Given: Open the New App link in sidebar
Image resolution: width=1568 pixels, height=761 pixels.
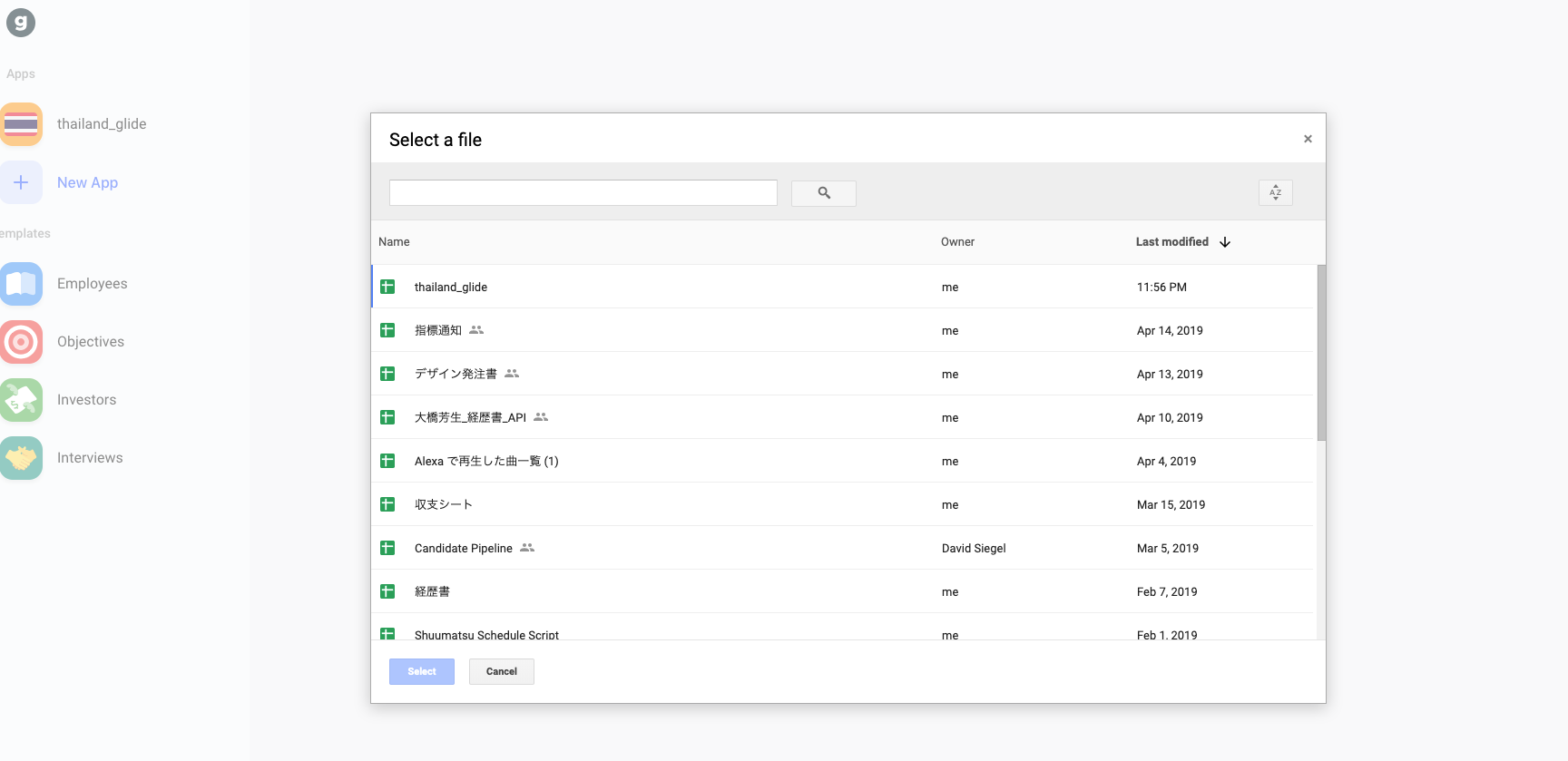Looking at the screenshot, I should (87, 182).
